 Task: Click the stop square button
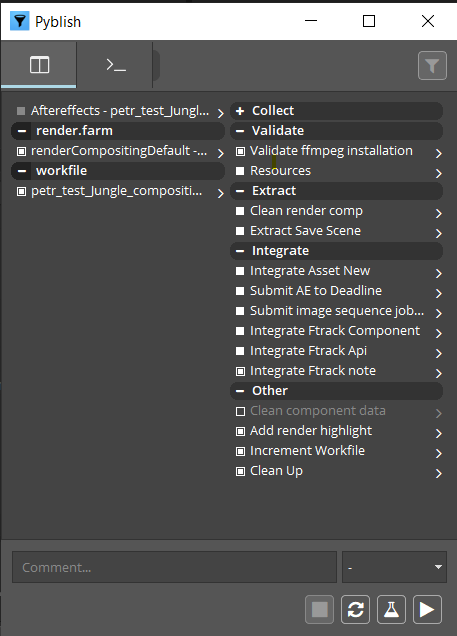point(320,609)
